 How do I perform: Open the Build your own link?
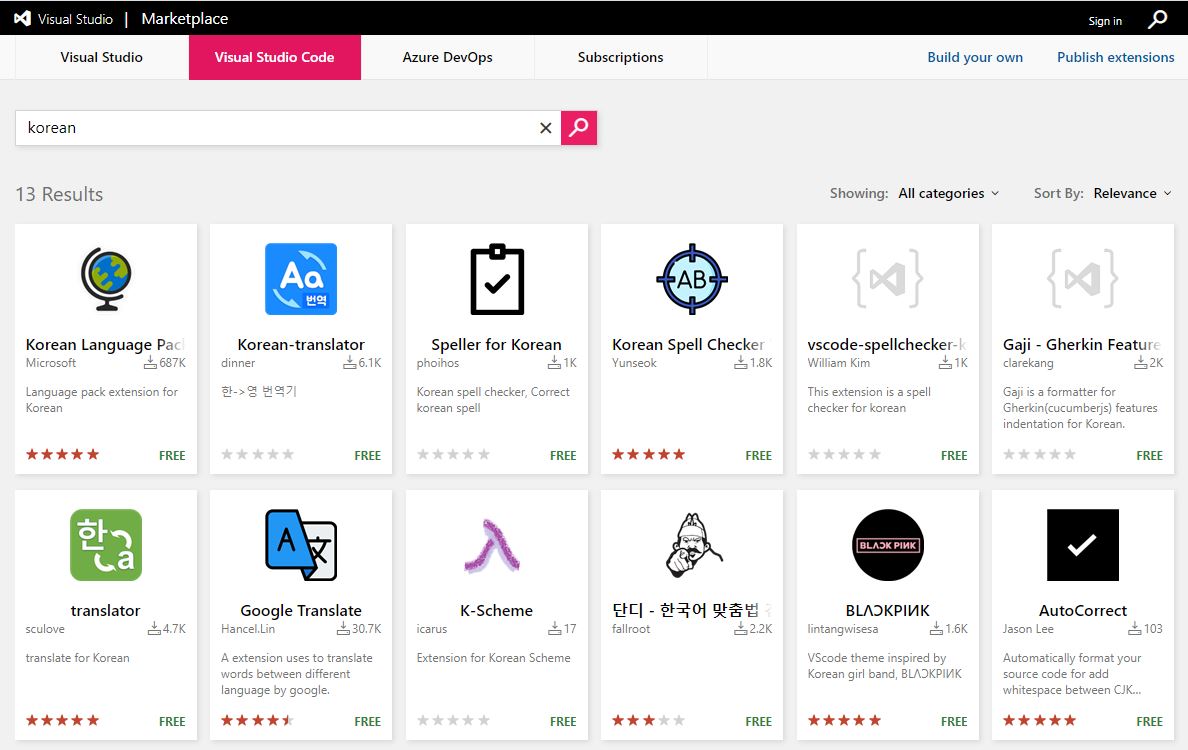[x=975, y=57]
